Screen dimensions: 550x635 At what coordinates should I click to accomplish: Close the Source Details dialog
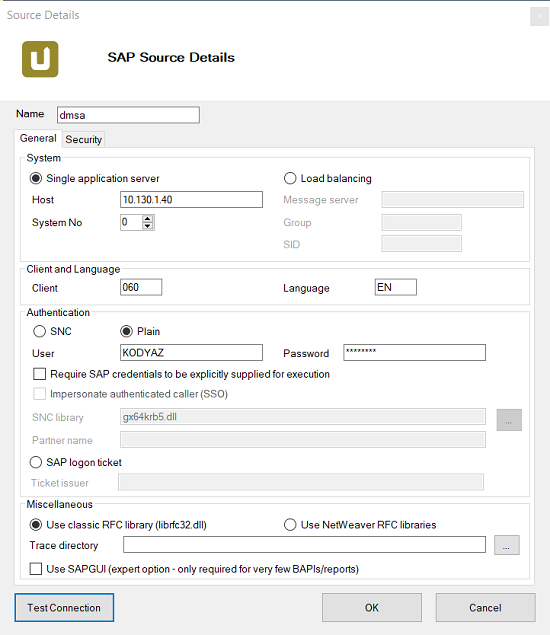[539, 16]
